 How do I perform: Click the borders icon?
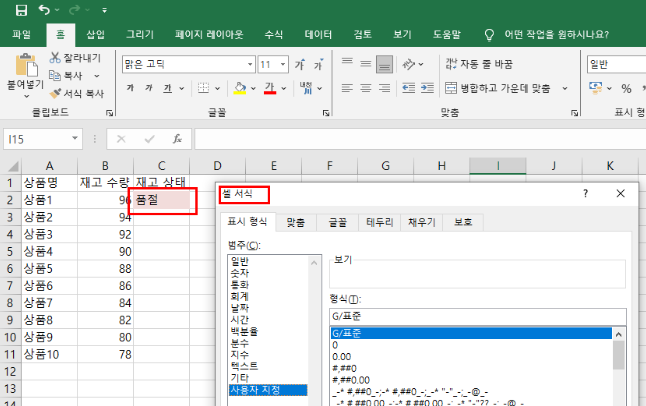pos(203,88)
